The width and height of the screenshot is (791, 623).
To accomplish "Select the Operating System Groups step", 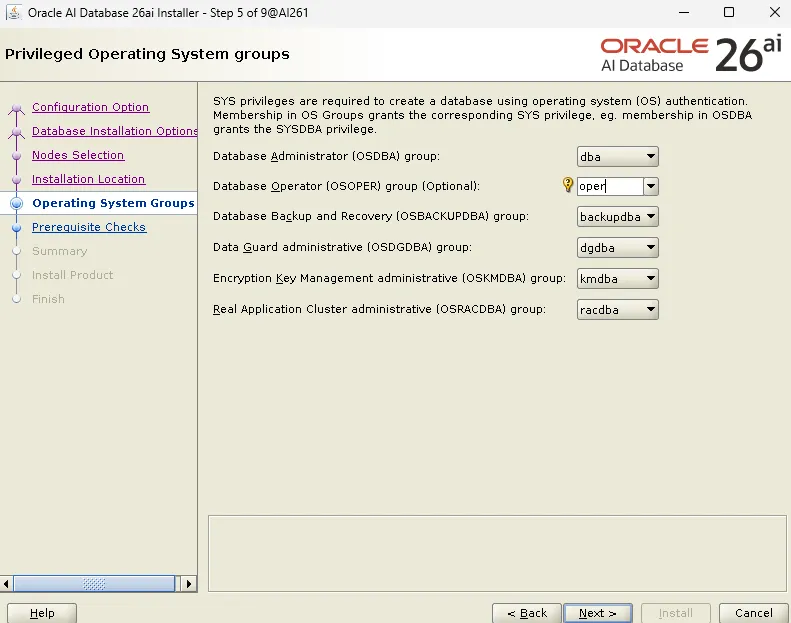I will 114,203.
